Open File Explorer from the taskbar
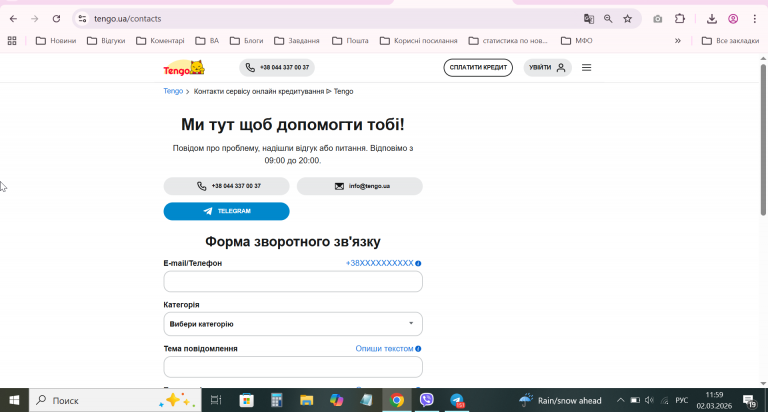 coord(307,400)
